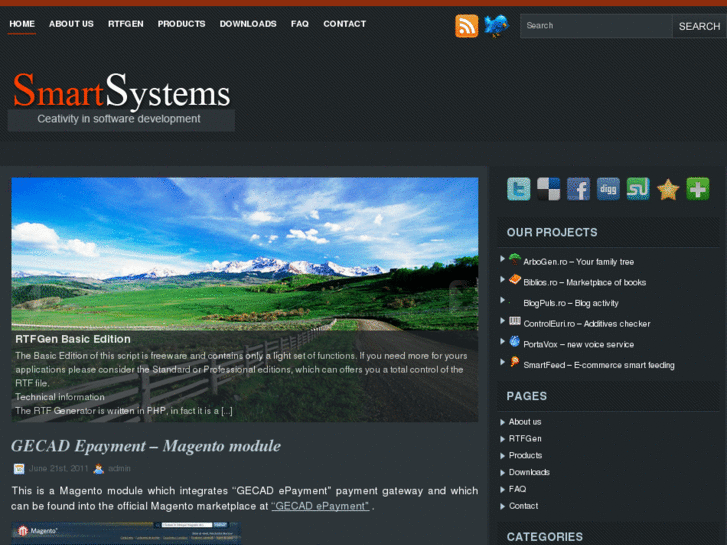Click the PortaVox globe icon
The width and height of the screenshot is (727, 545).
pyautogui.click(x=515, y=341)
